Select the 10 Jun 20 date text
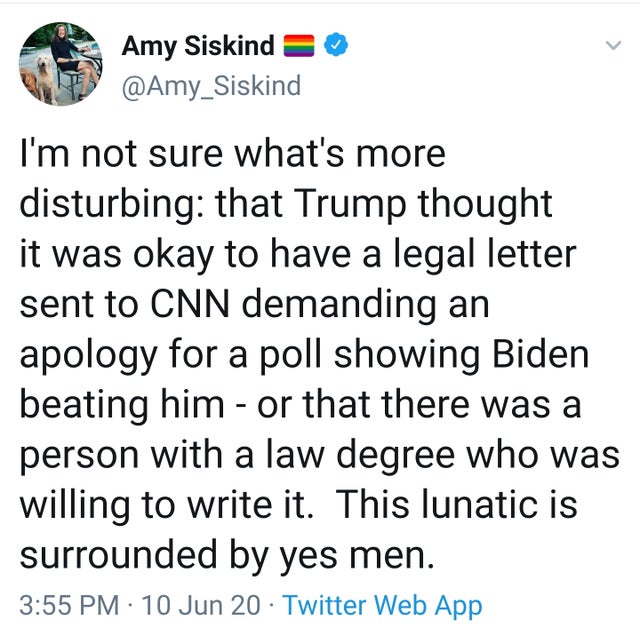 [x=201, y=605]
